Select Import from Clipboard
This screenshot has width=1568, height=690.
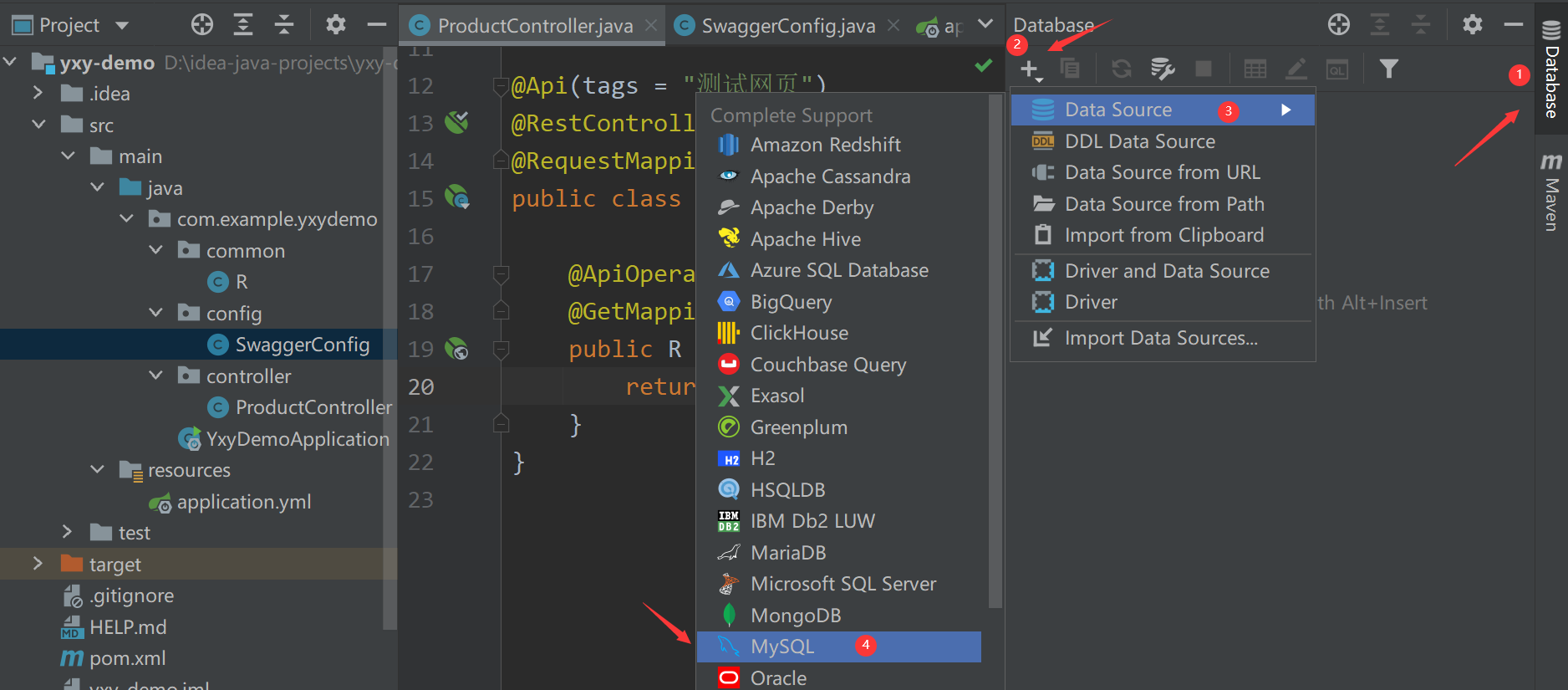[1163, 235]
